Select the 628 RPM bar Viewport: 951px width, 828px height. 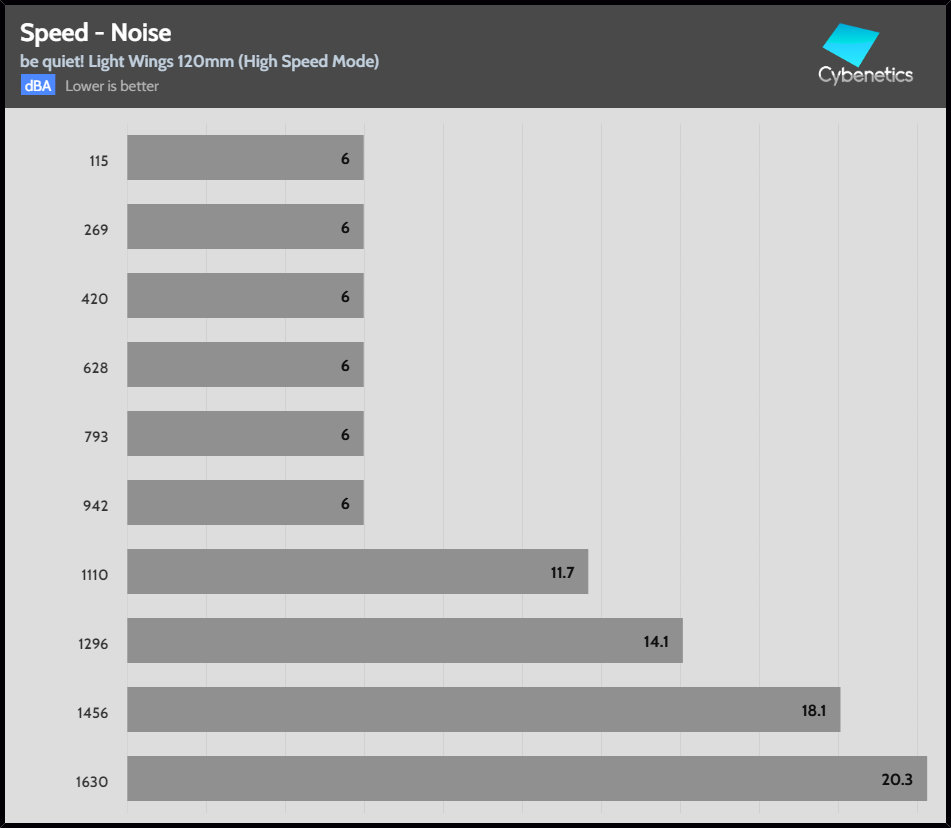pyautogui.click(x=245, y=365)
